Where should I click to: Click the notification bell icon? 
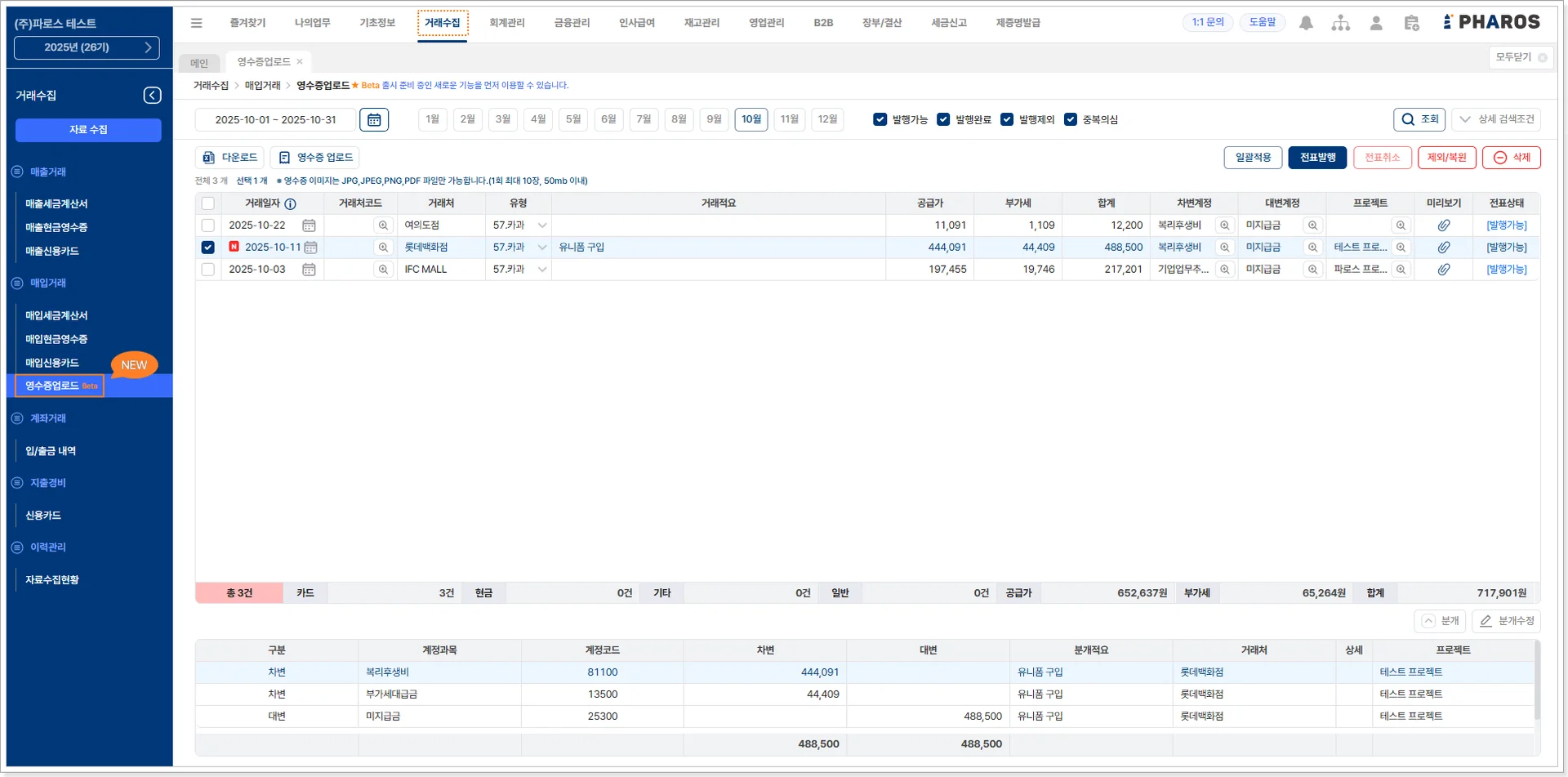pyautogui.click(x=1306, y=24)
